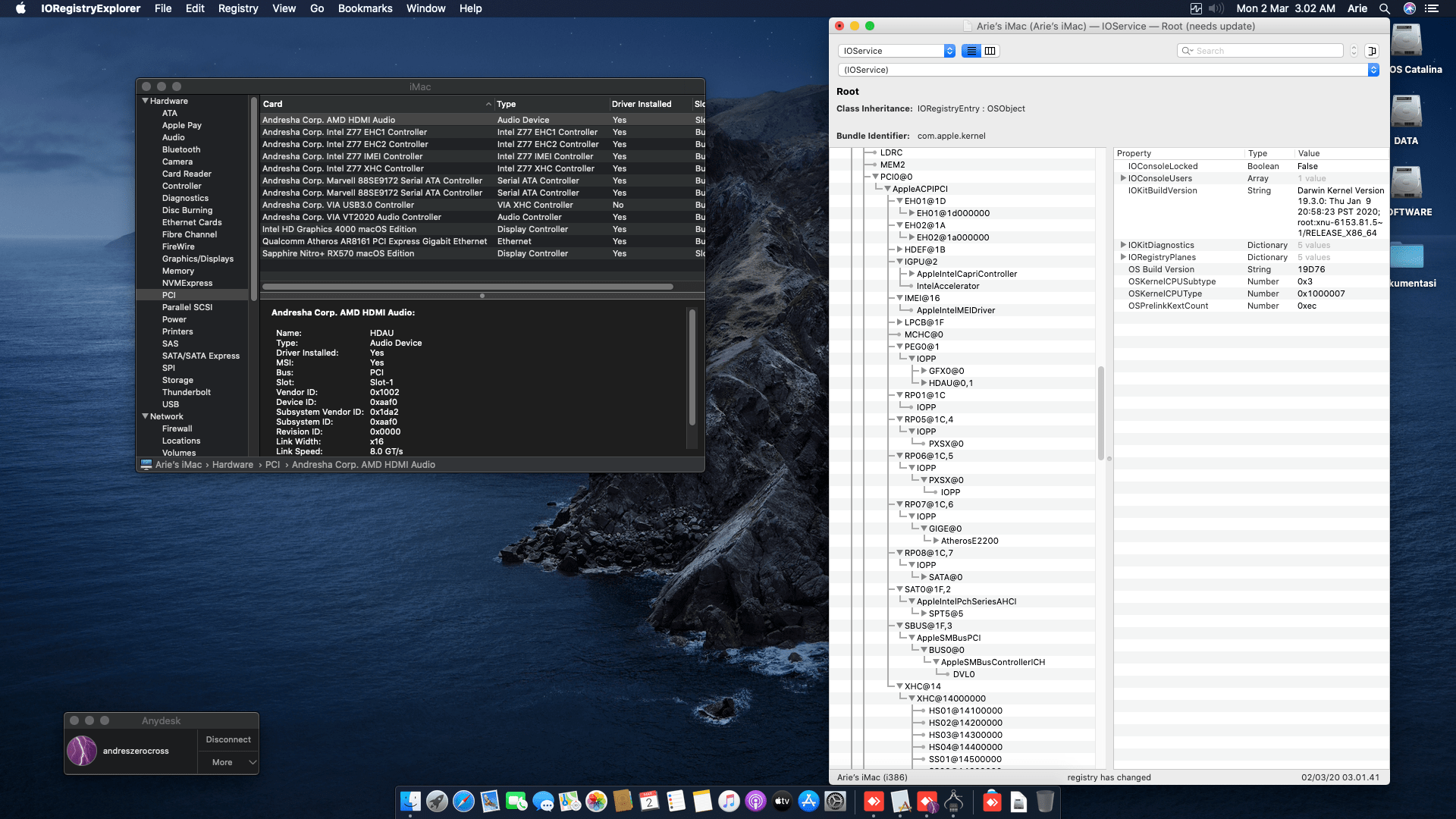1456x819 pixels.
Task: Select the Sapphire Nitro+ RX570 card row
Action: (377, 253)
